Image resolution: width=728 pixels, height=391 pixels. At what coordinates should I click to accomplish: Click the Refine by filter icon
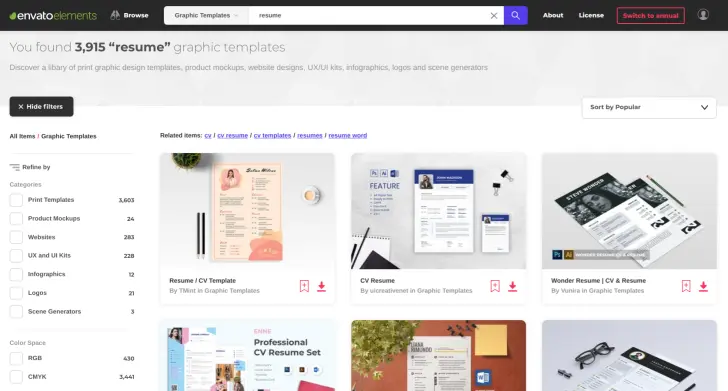14,167
